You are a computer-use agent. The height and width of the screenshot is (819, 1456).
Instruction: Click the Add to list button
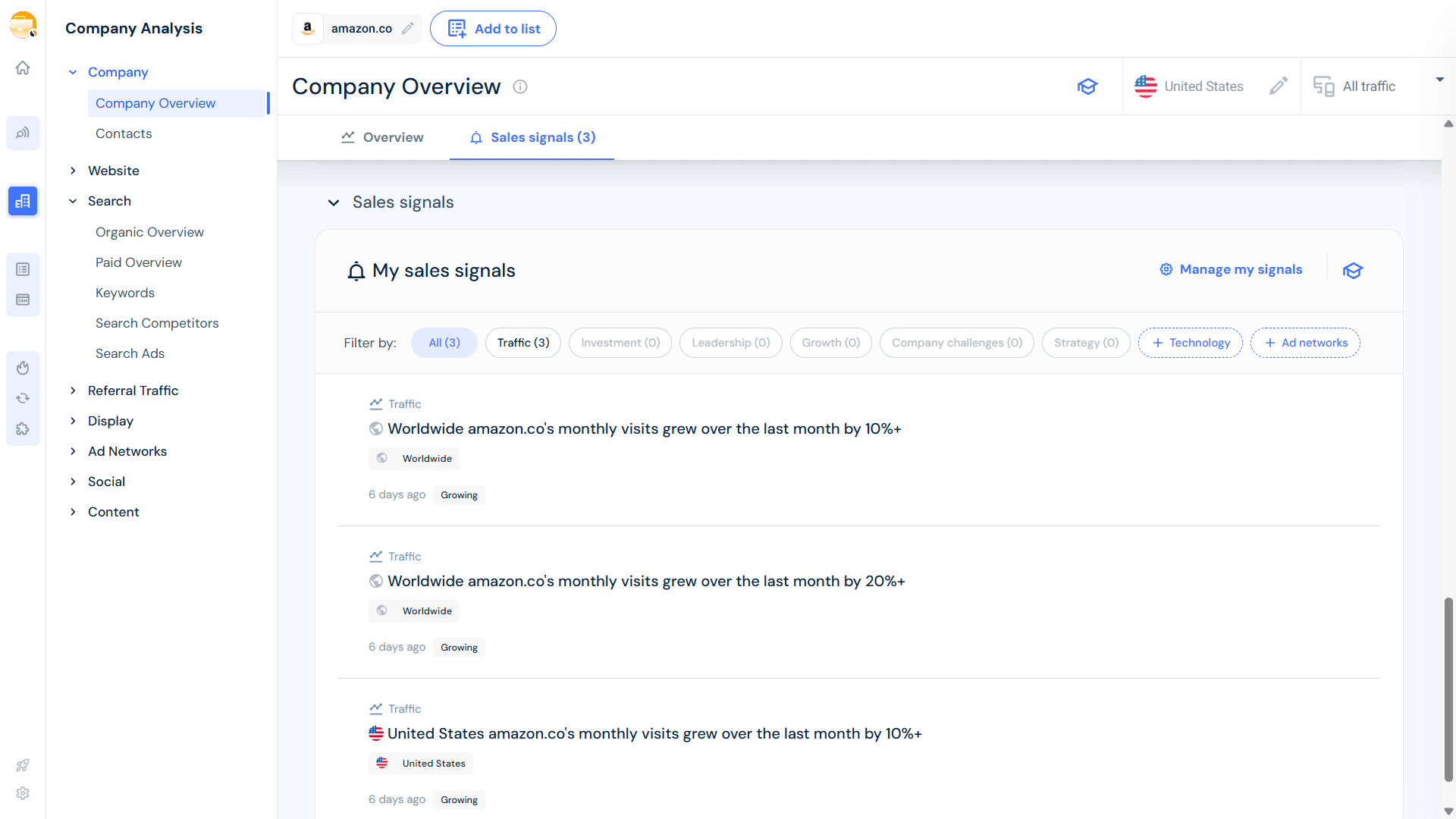493,28
